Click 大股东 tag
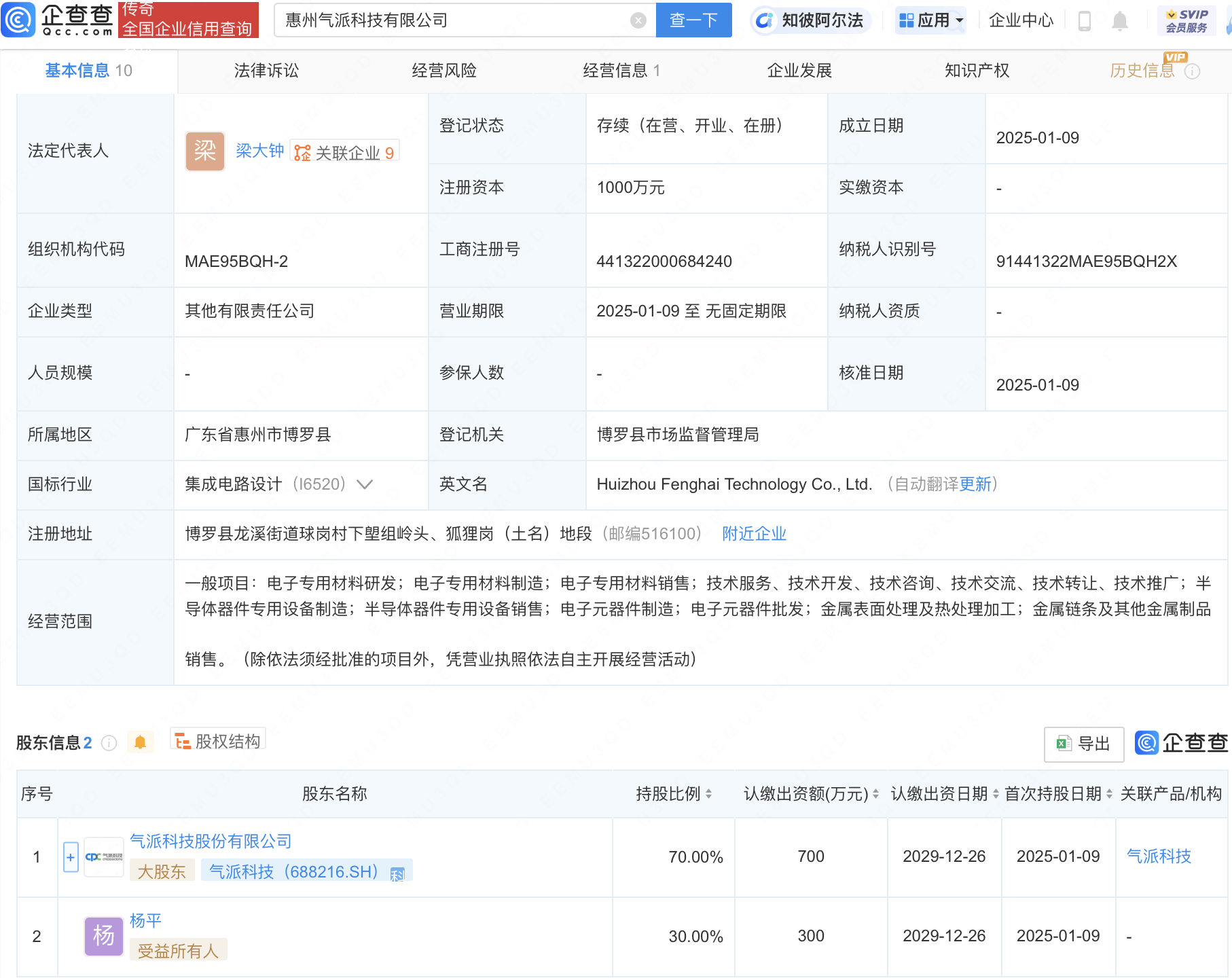 pyautogui.click(x=162, y=871)
